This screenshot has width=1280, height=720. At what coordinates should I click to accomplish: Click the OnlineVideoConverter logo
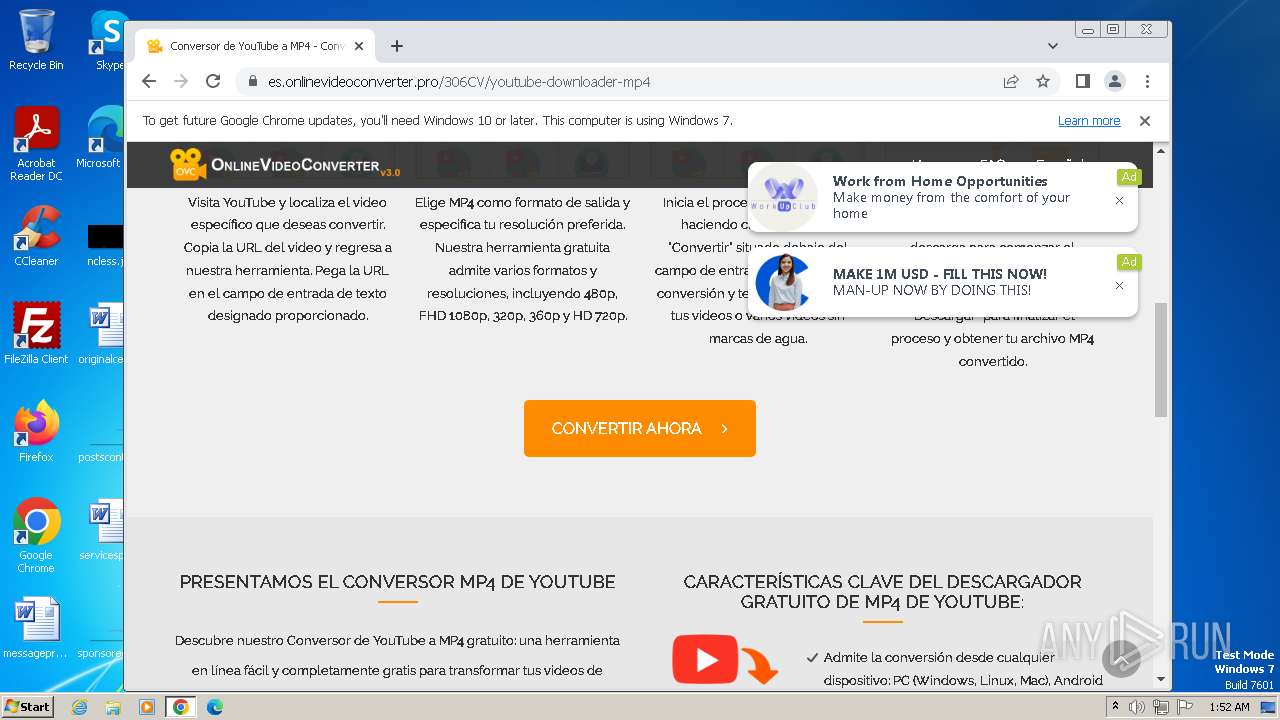tap(285, 165)
